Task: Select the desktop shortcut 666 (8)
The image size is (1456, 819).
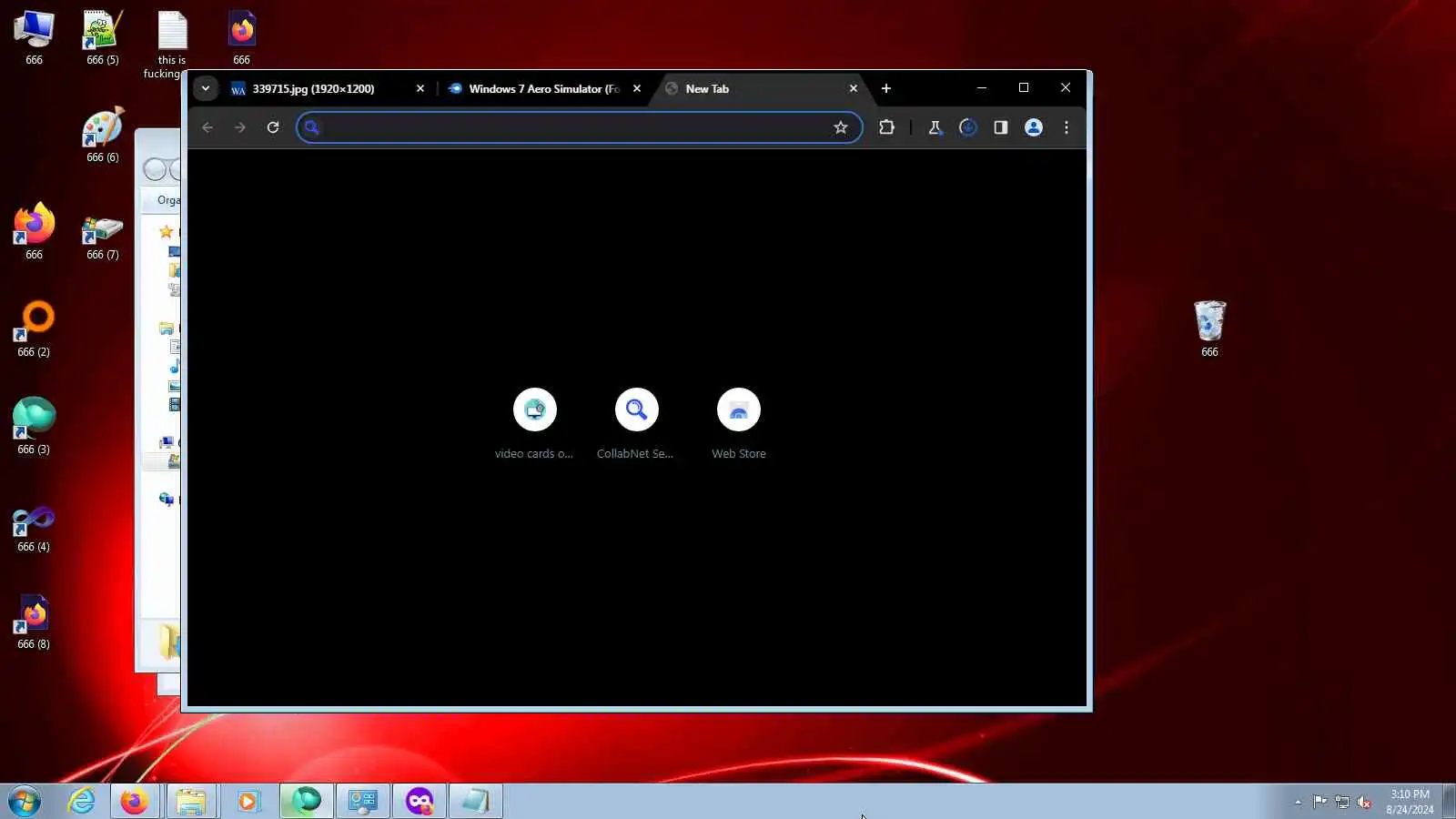Action: tap(34, 622)
